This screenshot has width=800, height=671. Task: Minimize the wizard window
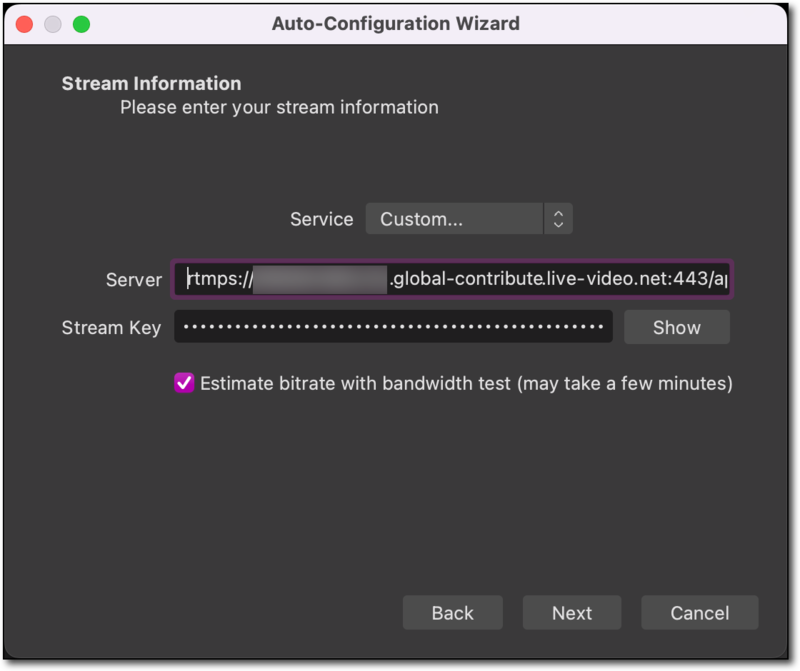(x=52, y=23)
